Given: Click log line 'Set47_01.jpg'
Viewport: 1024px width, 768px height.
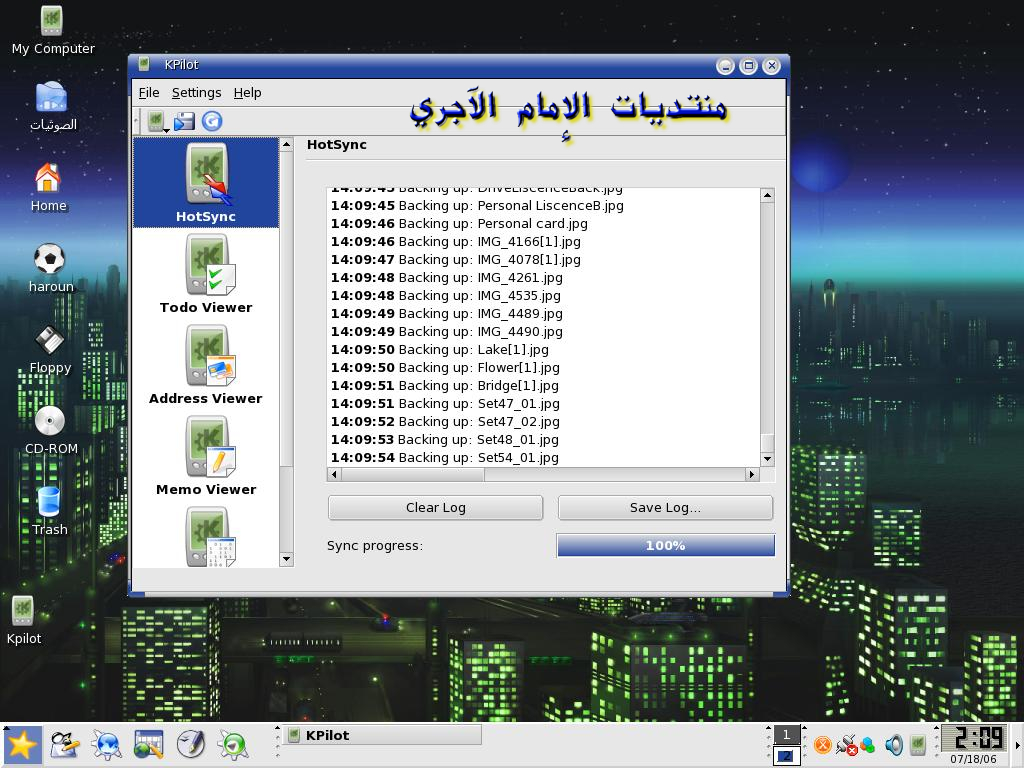Looking at the screenshot, I should click(x=445, y=404).
